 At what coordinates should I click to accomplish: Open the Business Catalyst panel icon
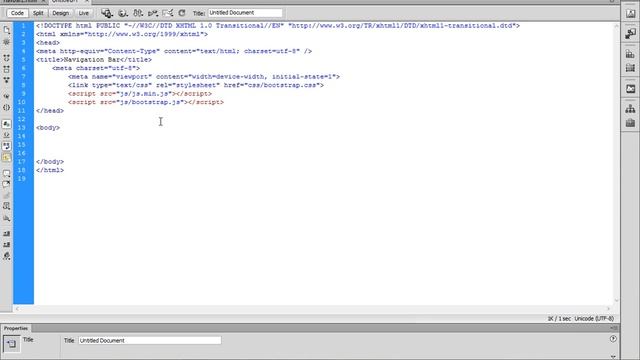click(x=630, y=89)
